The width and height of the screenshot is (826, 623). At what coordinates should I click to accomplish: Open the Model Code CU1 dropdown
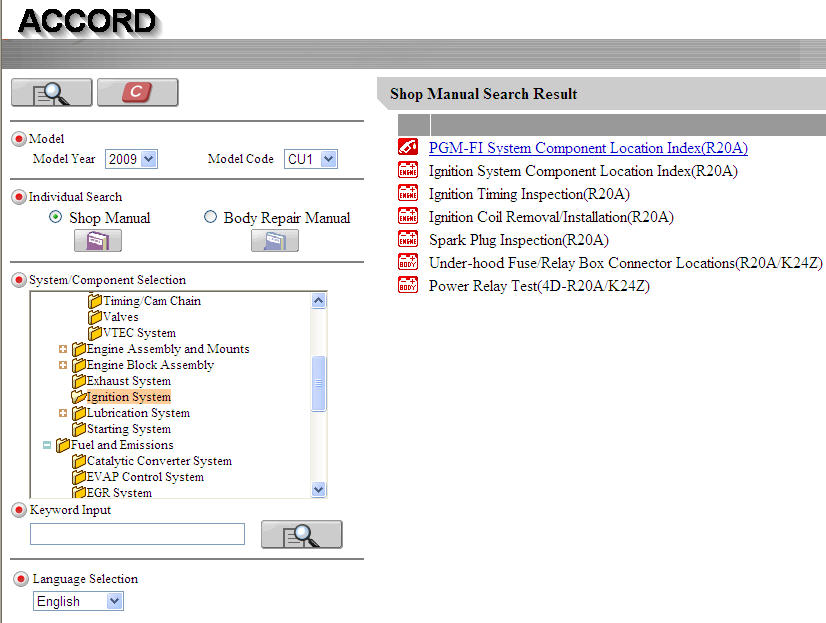311,159
